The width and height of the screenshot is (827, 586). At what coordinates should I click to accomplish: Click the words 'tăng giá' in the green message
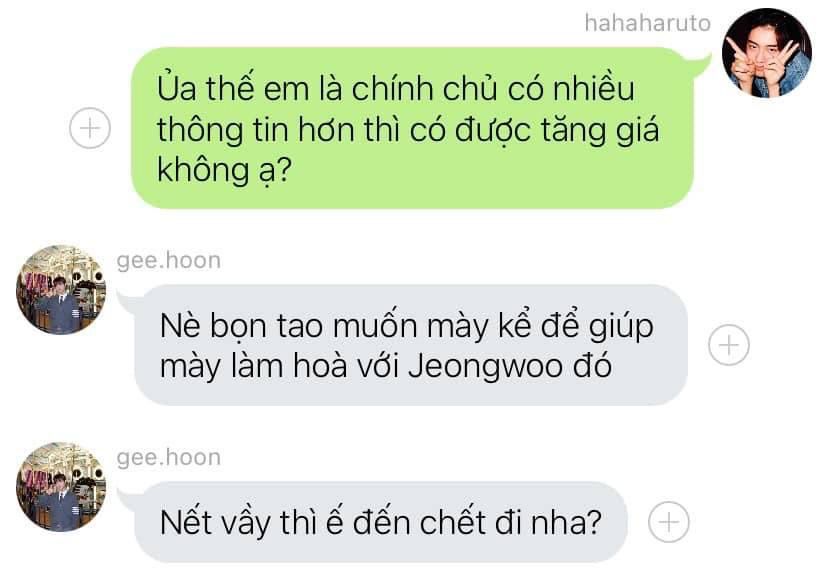click(600, 129)
